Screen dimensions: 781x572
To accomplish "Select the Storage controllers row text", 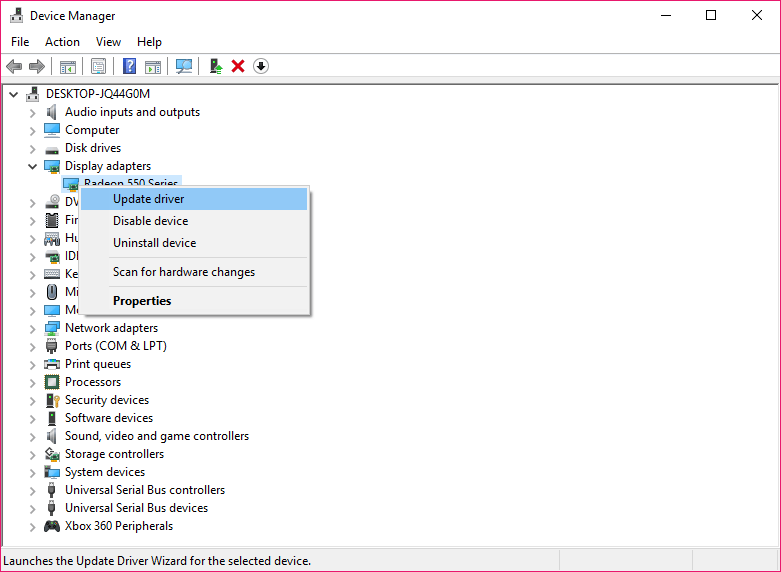I will tap(115, 454).
